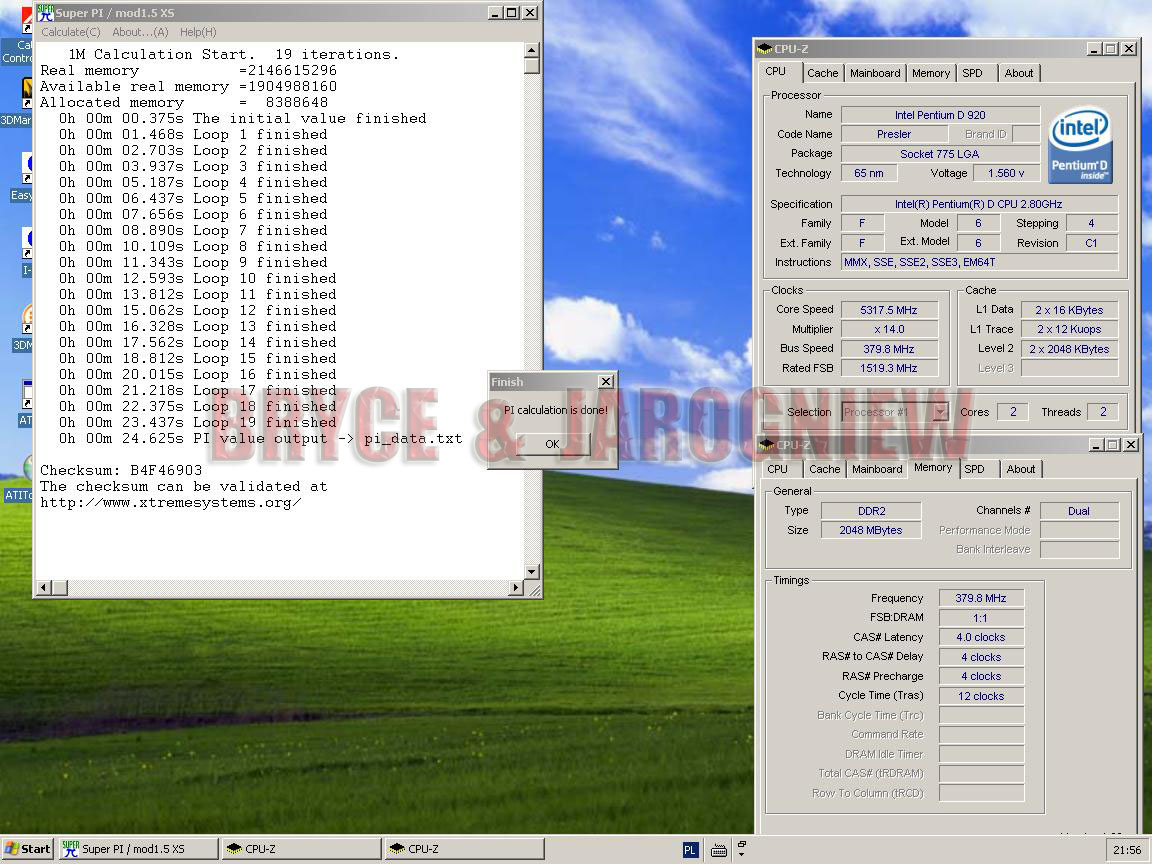
Task: Click Start button on the taskbar
Action: click(28, 849)
